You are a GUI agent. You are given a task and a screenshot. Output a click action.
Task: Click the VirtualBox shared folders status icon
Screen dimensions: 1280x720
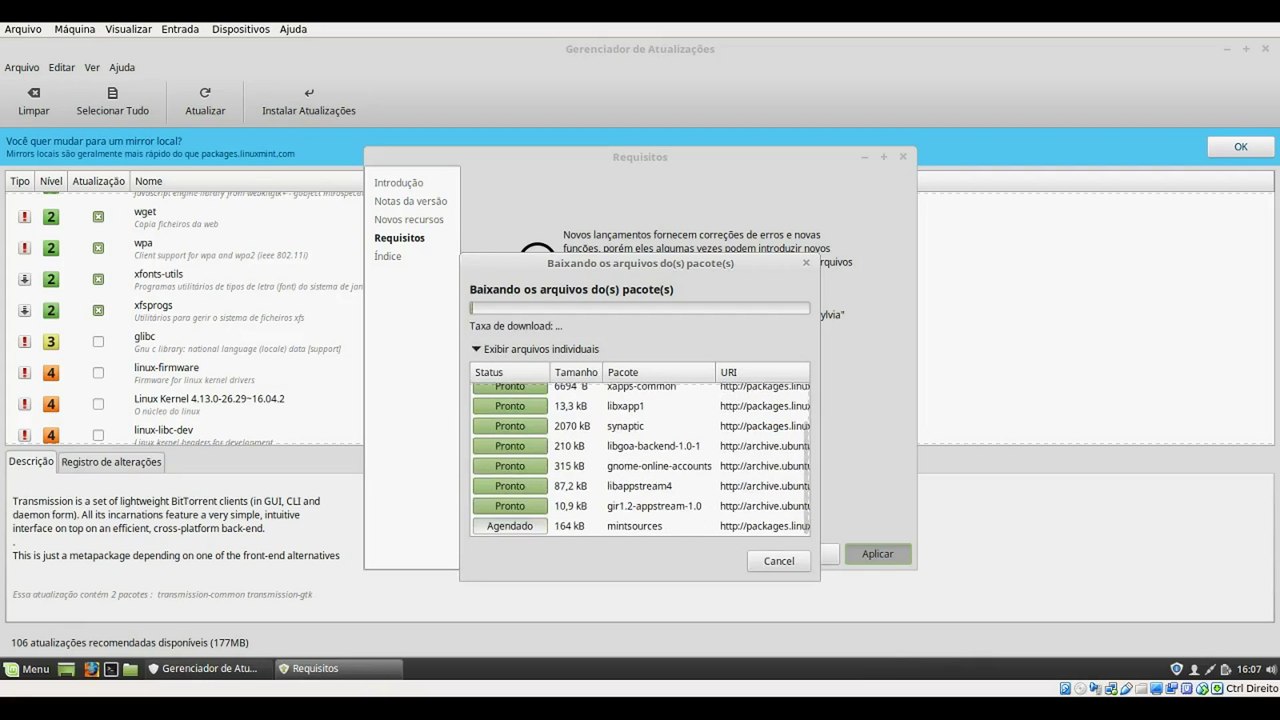(x=1142, y=688)
